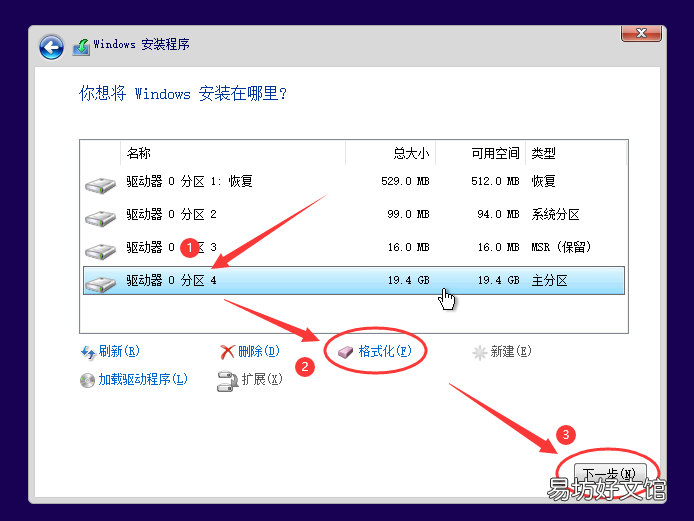Screen dimensions: 694x521
Task: Sort by the 总大小 column header
Action: [x=390, y=153]
